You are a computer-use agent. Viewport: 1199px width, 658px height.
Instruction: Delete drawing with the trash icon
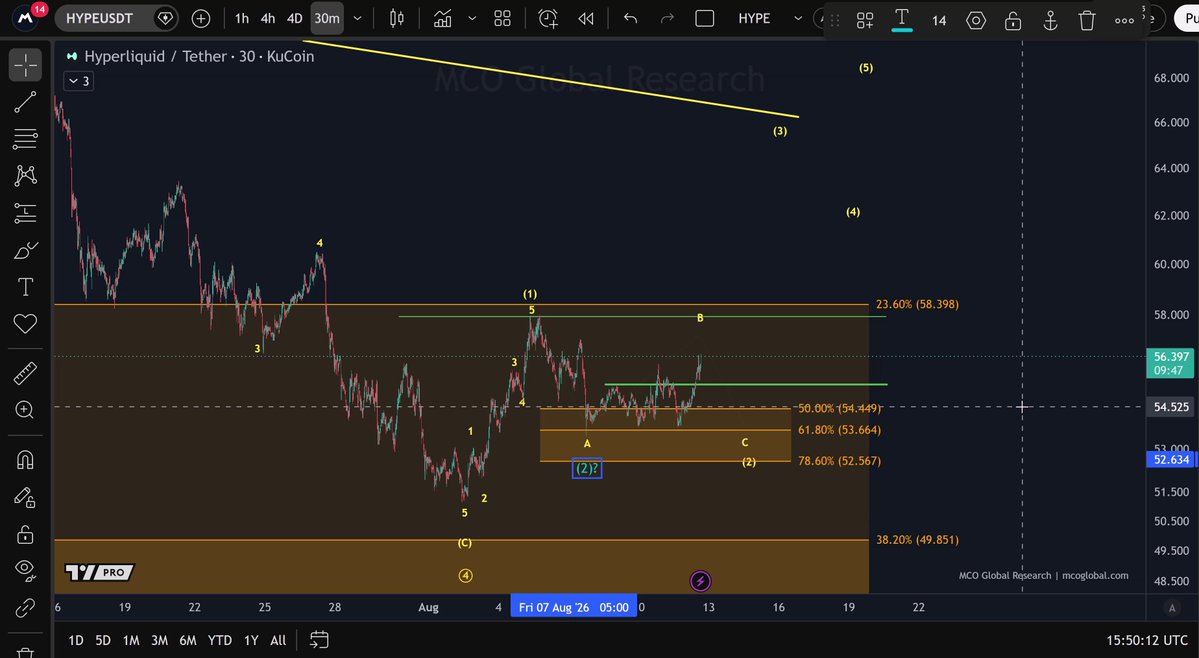point(1087,21)
